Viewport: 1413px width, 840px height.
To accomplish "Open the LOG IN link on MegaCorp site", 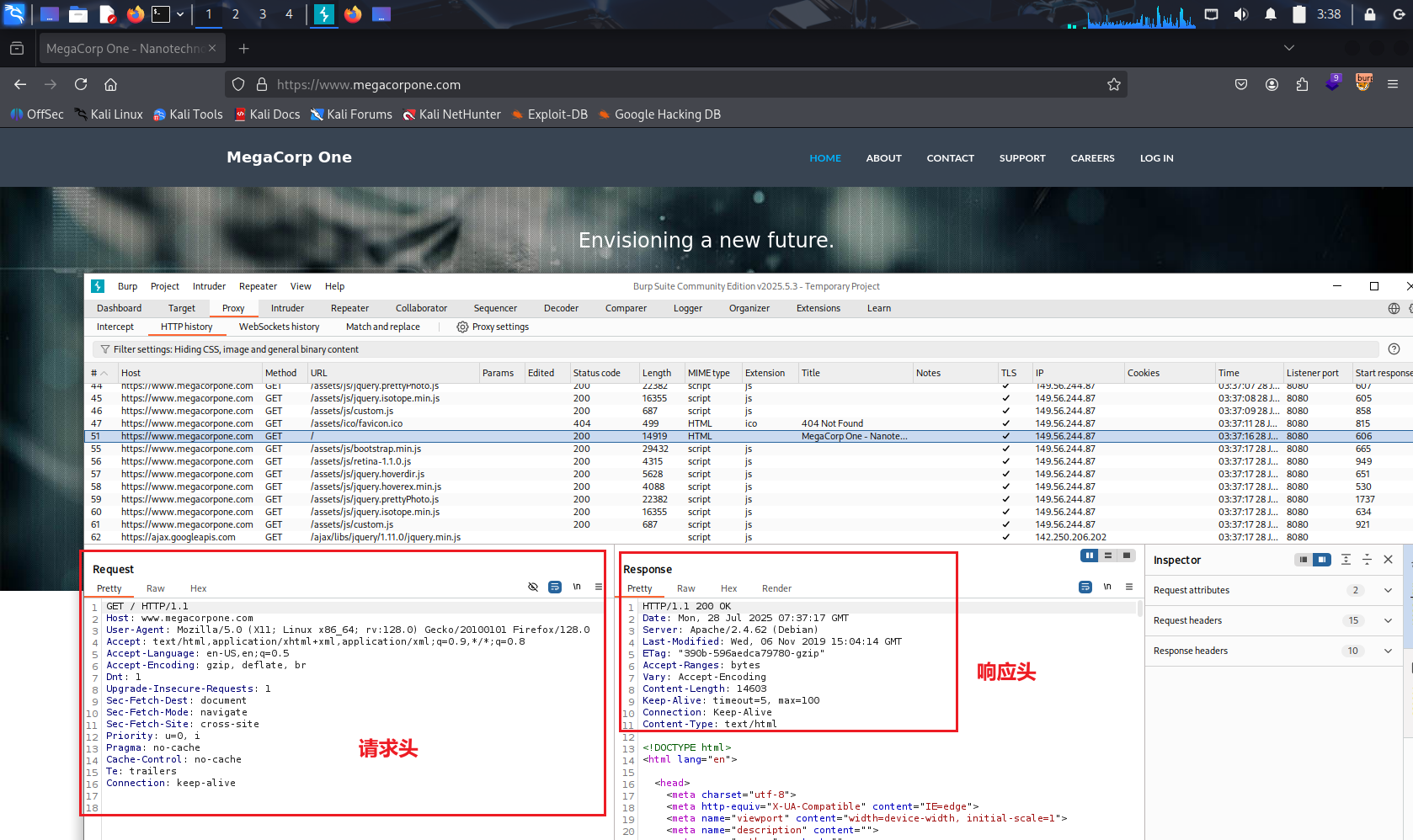I will pyautogui.click(x=1156, y=158).
